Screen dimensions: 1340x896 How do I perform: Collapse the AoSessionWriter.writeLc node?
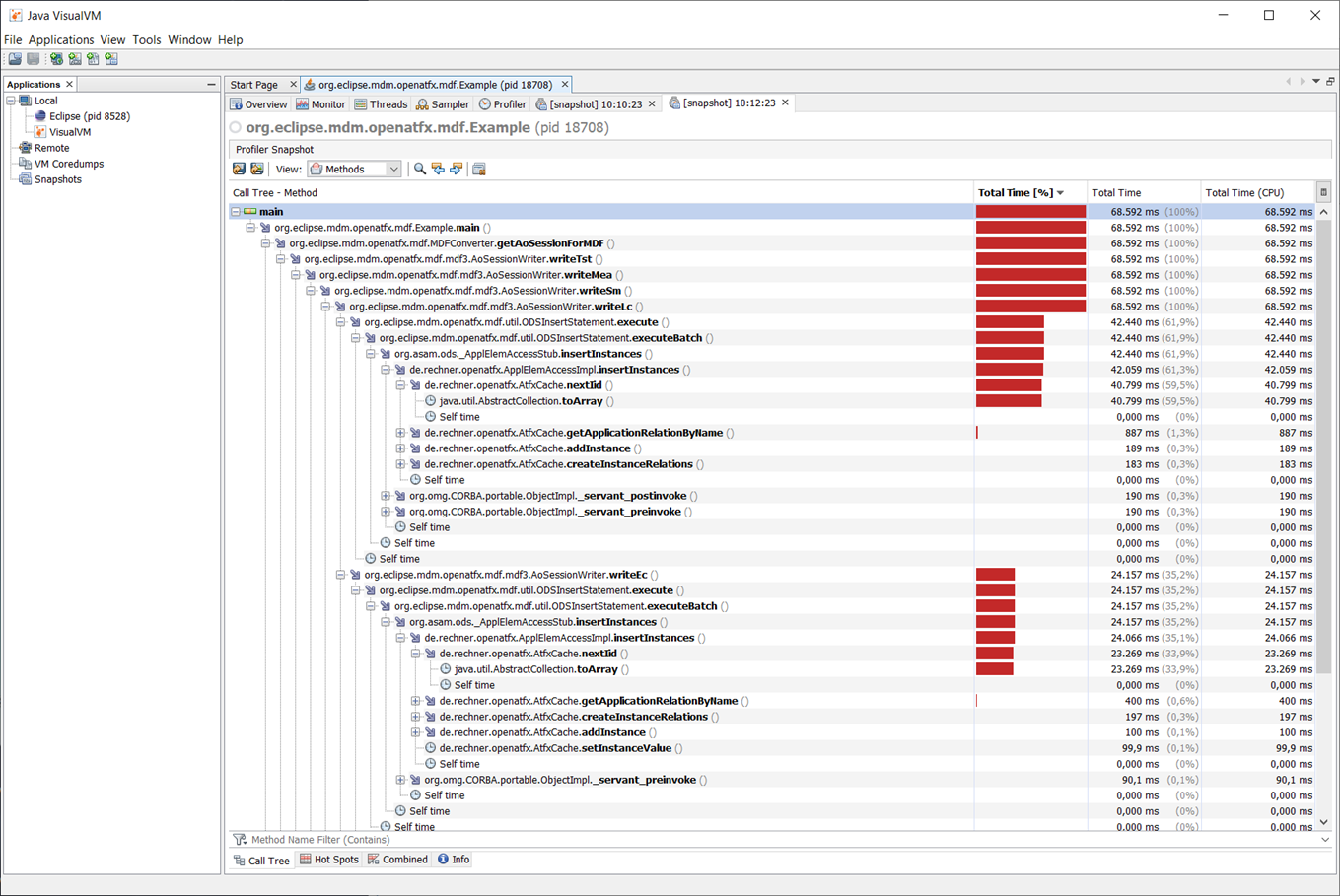click(x=325, y=307)
